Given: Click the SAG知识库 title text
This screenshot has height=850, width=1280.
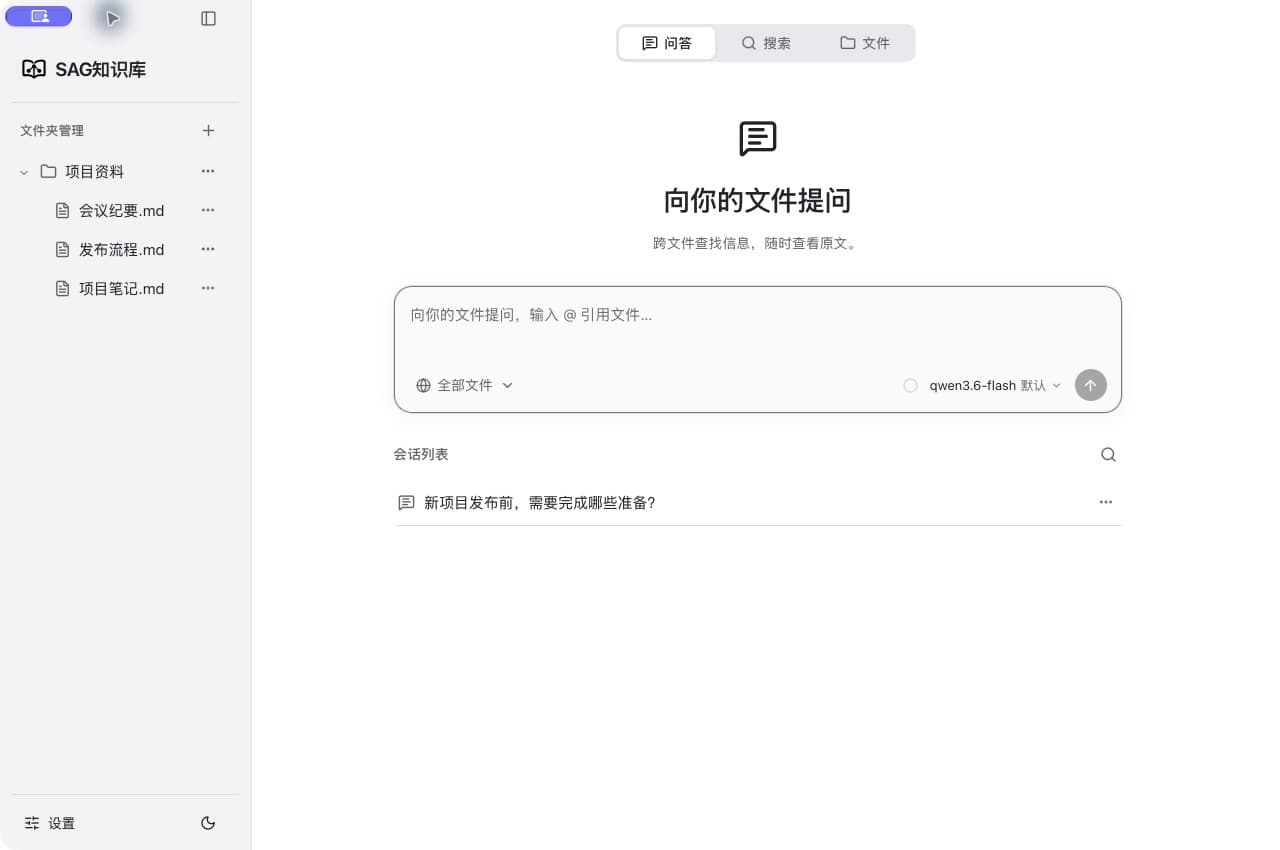Looking at the screenshot, I should [101, 69].
